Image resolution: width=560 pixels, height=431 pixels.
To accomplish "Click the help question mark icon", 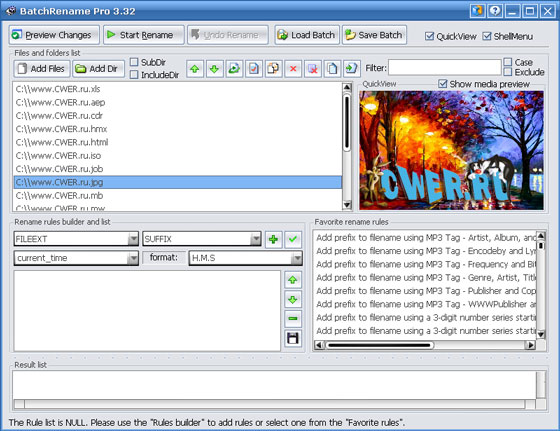I will pyautogui.click(x=495, y=11).
